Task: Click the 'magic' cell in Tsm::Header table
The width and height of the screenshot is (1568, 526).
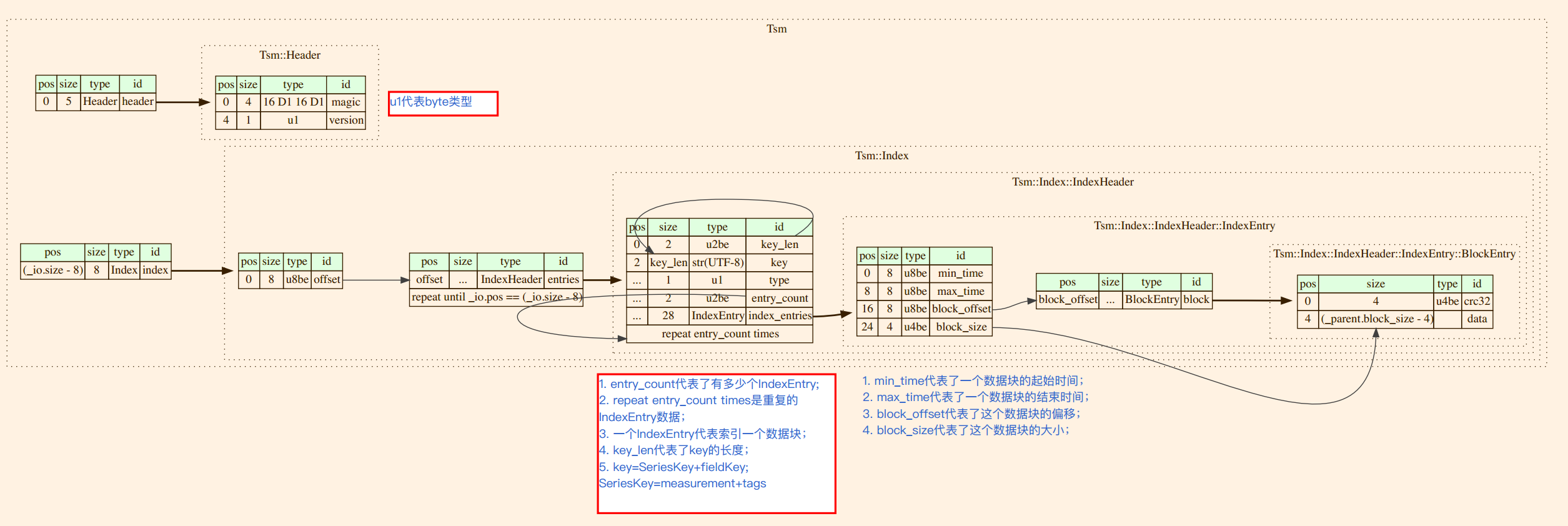Action: [345, 102]
